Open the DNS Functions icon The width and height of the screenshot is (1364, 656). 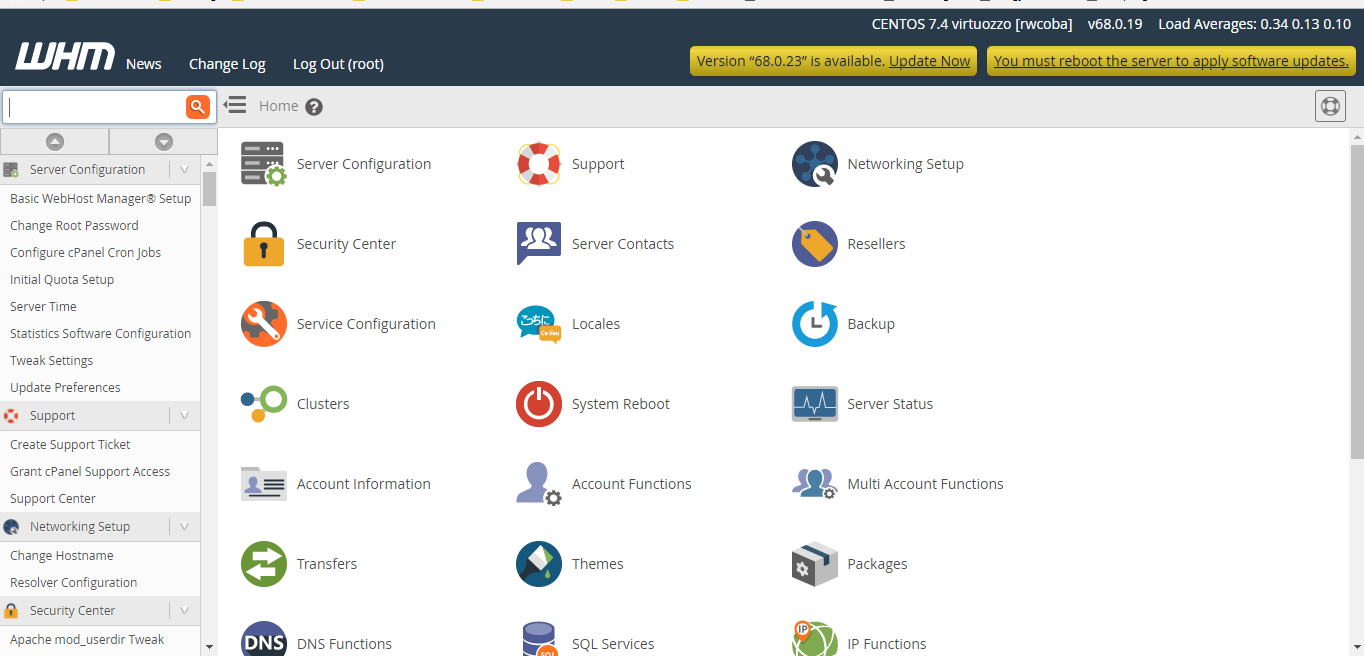coord(263,640)
